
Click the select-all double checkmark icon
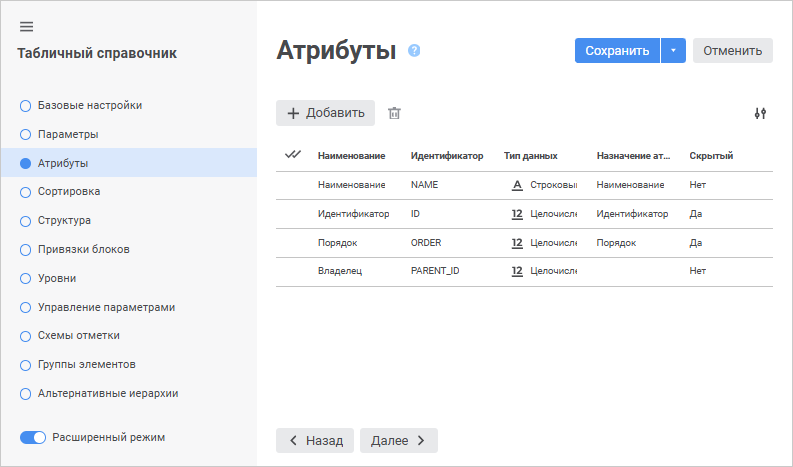coord(293,155)
